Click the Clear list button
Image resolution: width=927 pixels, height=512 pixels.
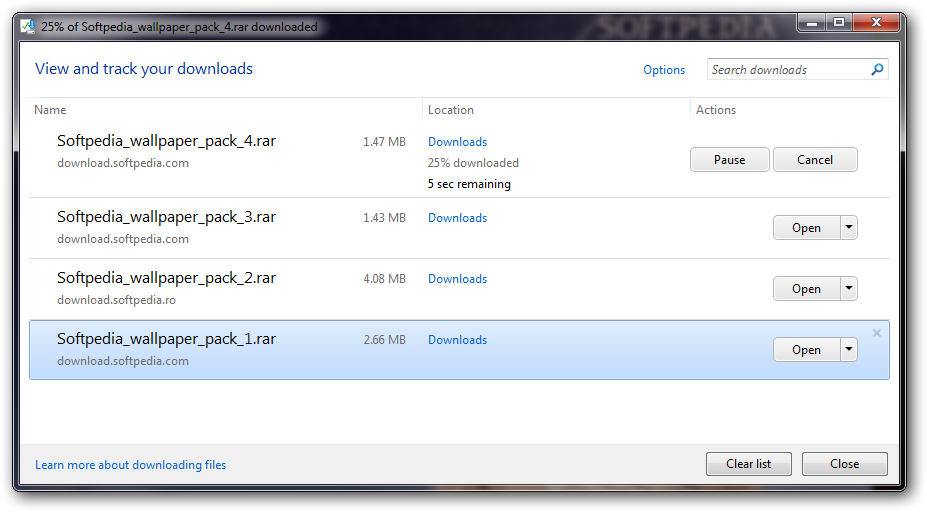point(748,464)
